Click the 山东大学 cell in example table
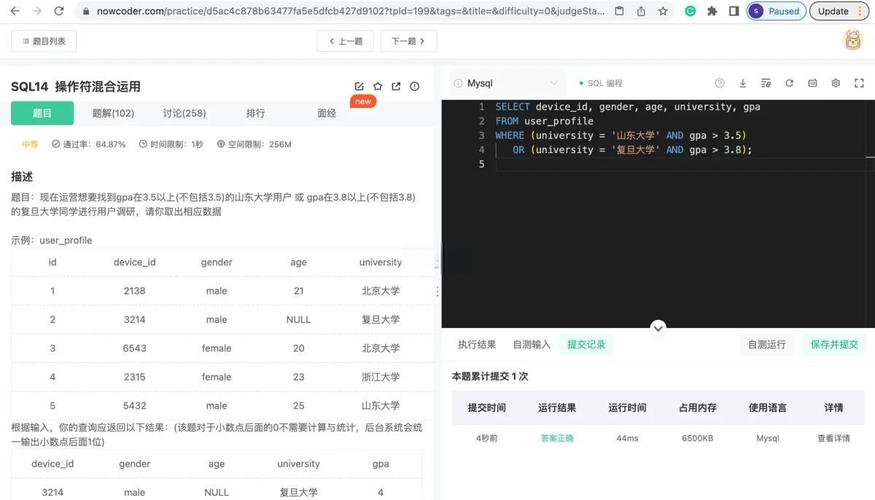Image resolution: width=875 pixels, height=500 pixels. 381,406
